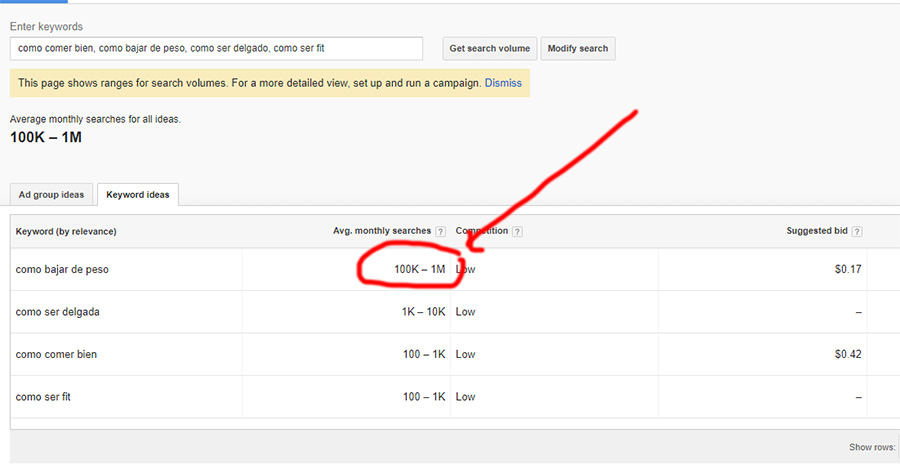
Task: Dismiss the search volume ranges notice
Action: point(503,83)
